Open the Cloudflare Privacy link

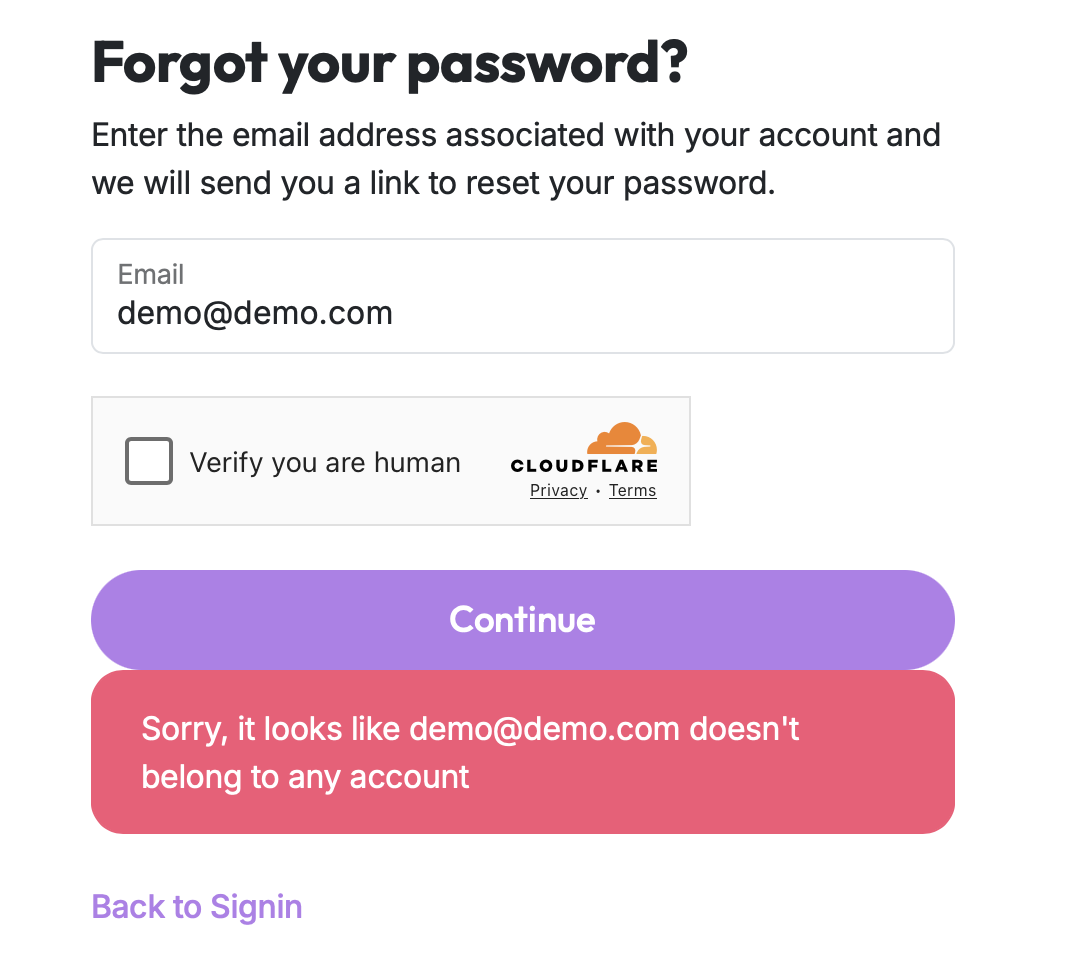point(558,490)
